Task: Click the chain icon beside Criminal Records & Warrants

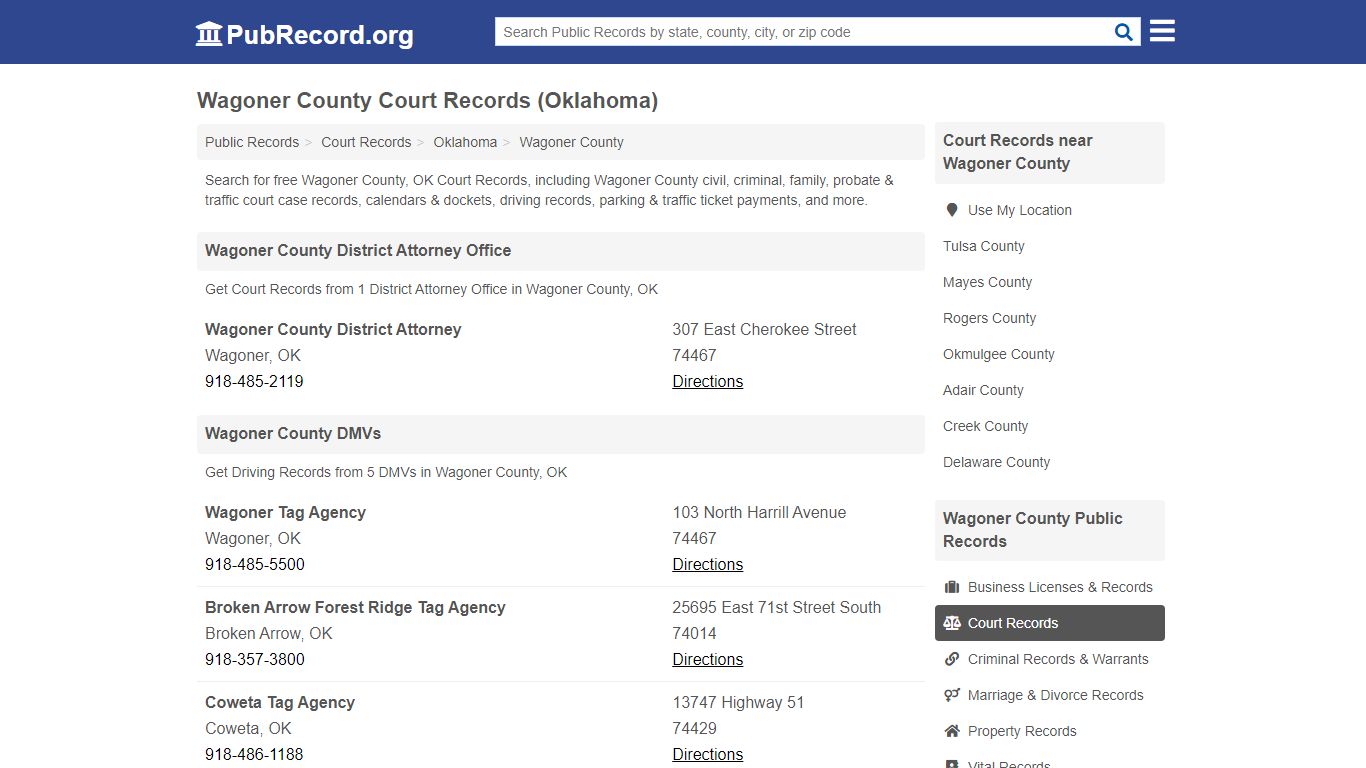Action: click(952, 658)
